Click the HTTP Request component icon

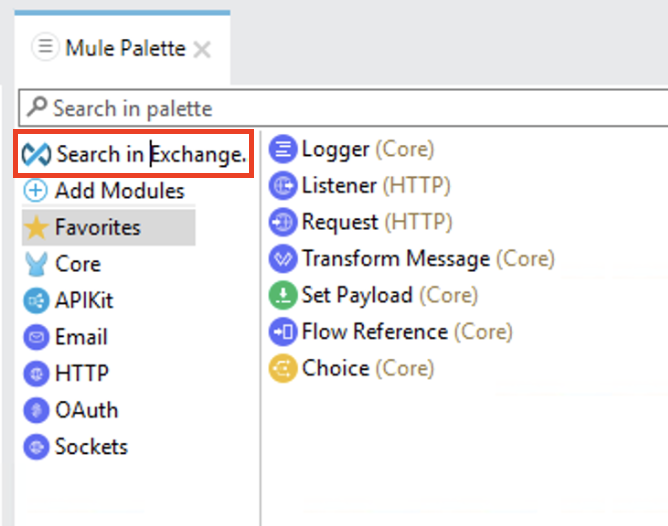click(282, 222)
